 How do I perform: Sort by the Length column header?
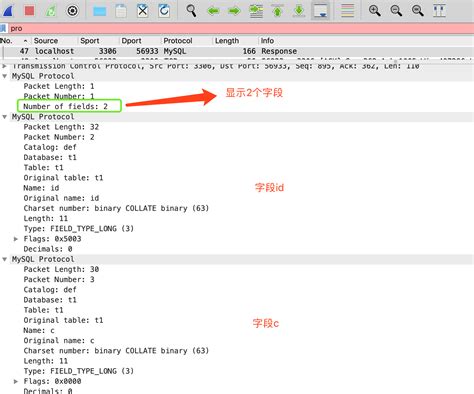coord(235,41)
